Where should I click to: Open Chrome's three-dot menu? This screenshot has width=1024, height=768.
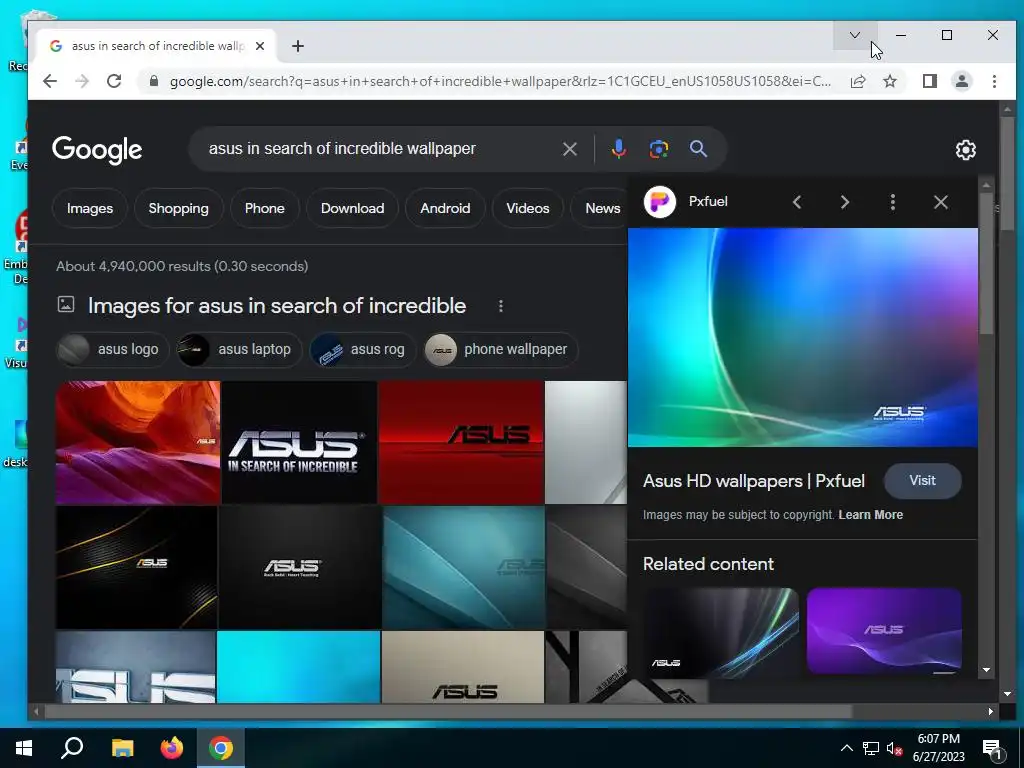click(994, 81)
